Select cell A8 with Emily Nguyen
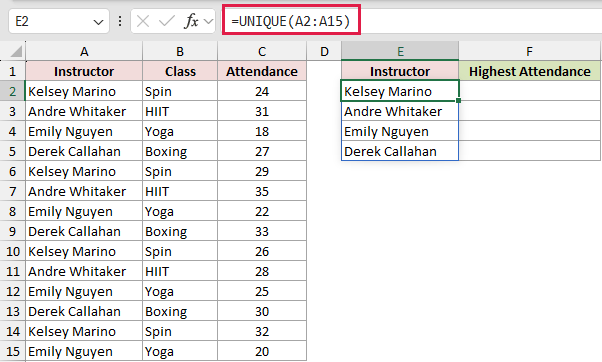602x362 pixels. coord(84,211)
